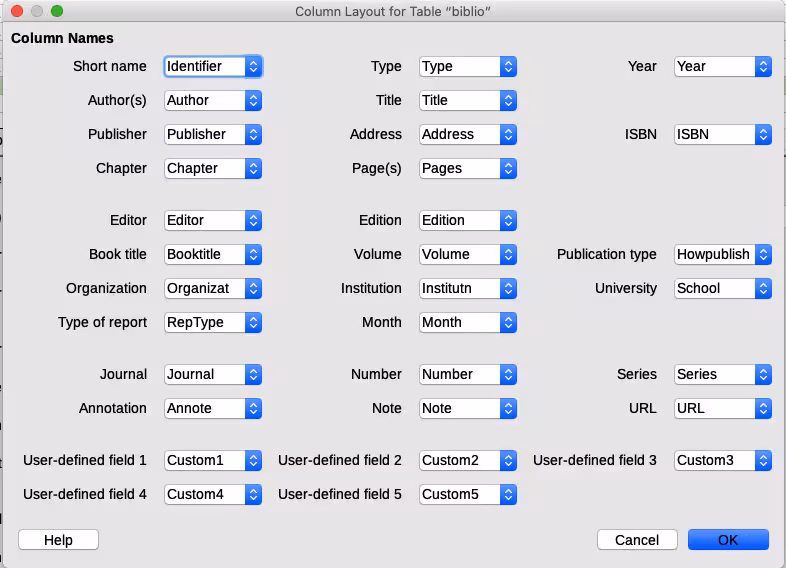Open the Edition column dropdown
This screenshot has height=568, width=786.
(468, 221)
